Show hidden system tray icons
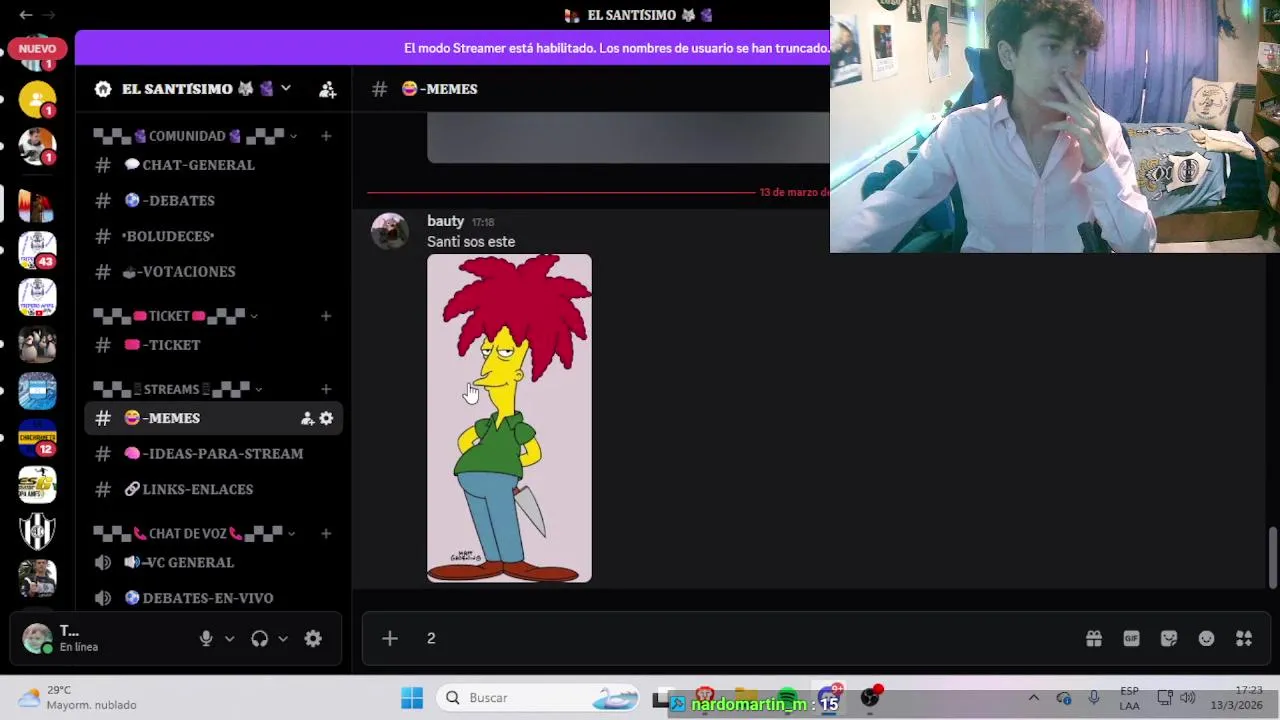Viewport: 1280px width, 720px height. pos(1033,698)
